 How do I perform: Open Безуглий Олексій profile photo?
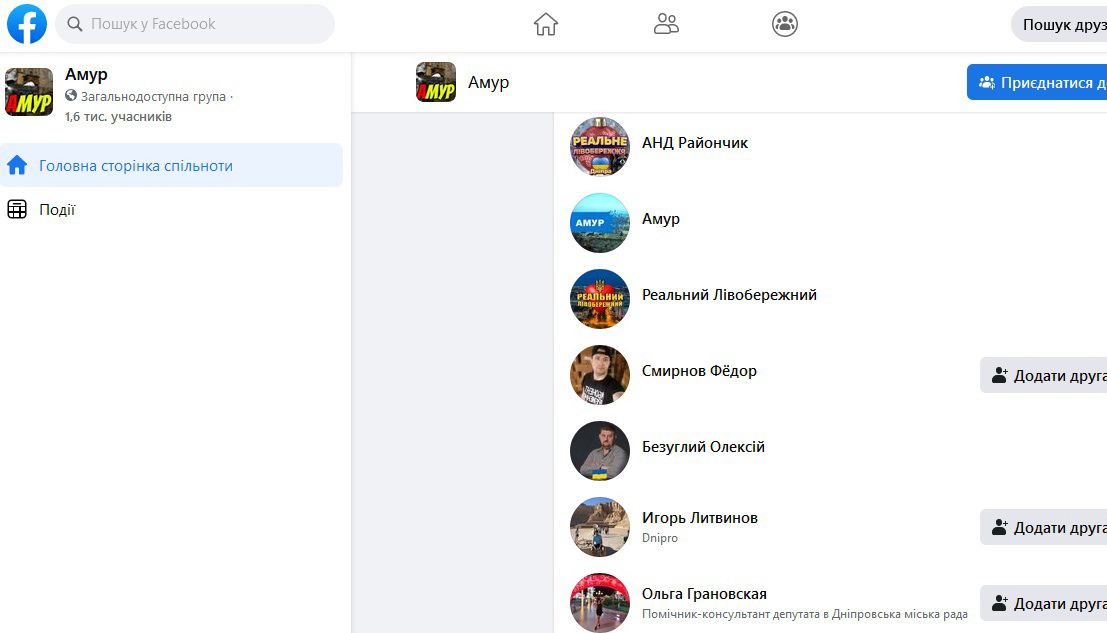pos(599,451)
